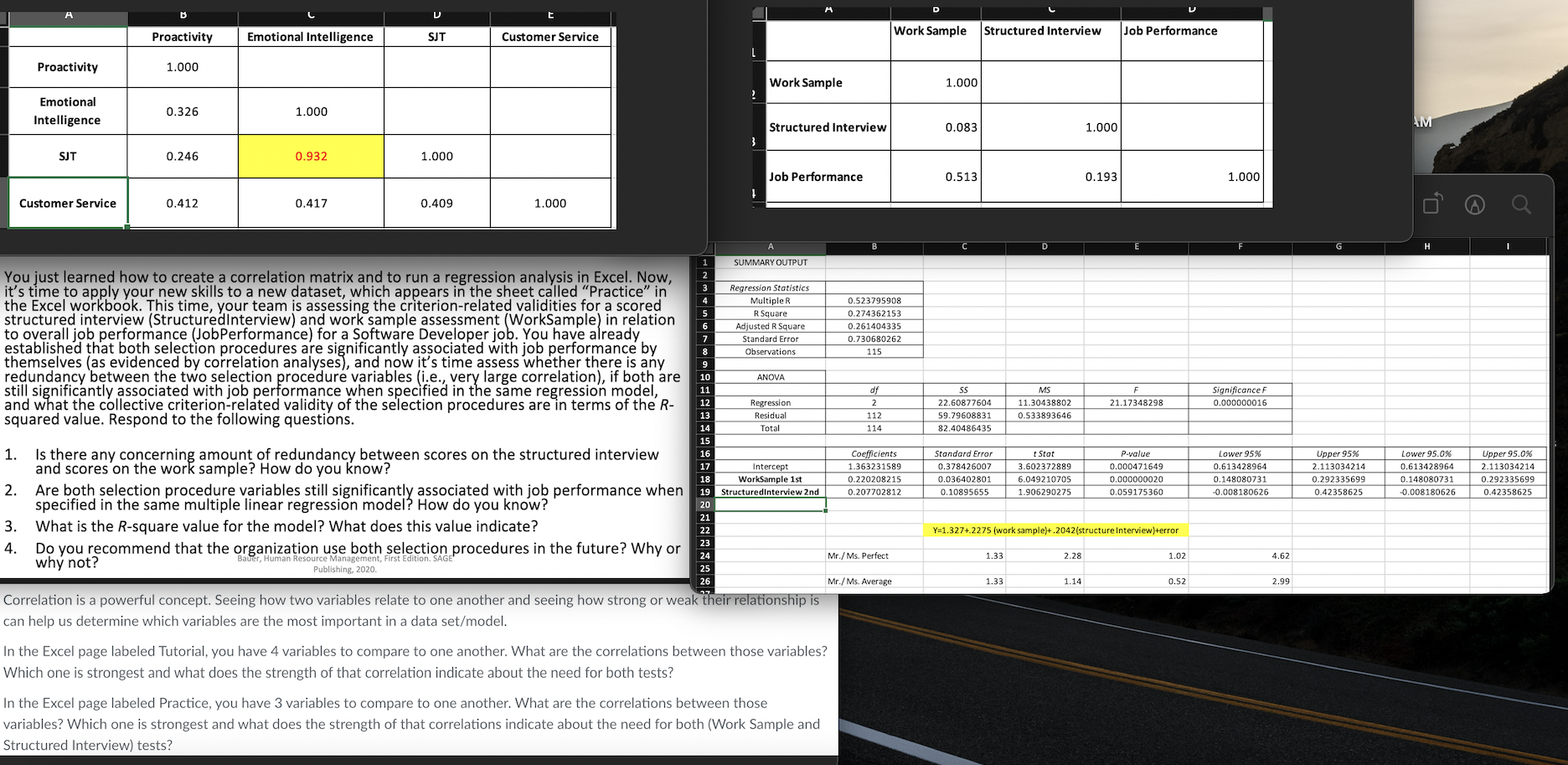Click the selected empty cell A20
Screen dimensions: 1568x765
[x=771, y=504]
